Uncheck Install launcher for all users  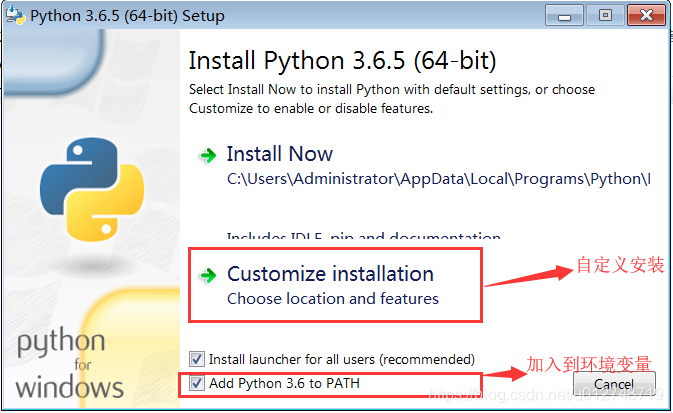click(197, 359)
